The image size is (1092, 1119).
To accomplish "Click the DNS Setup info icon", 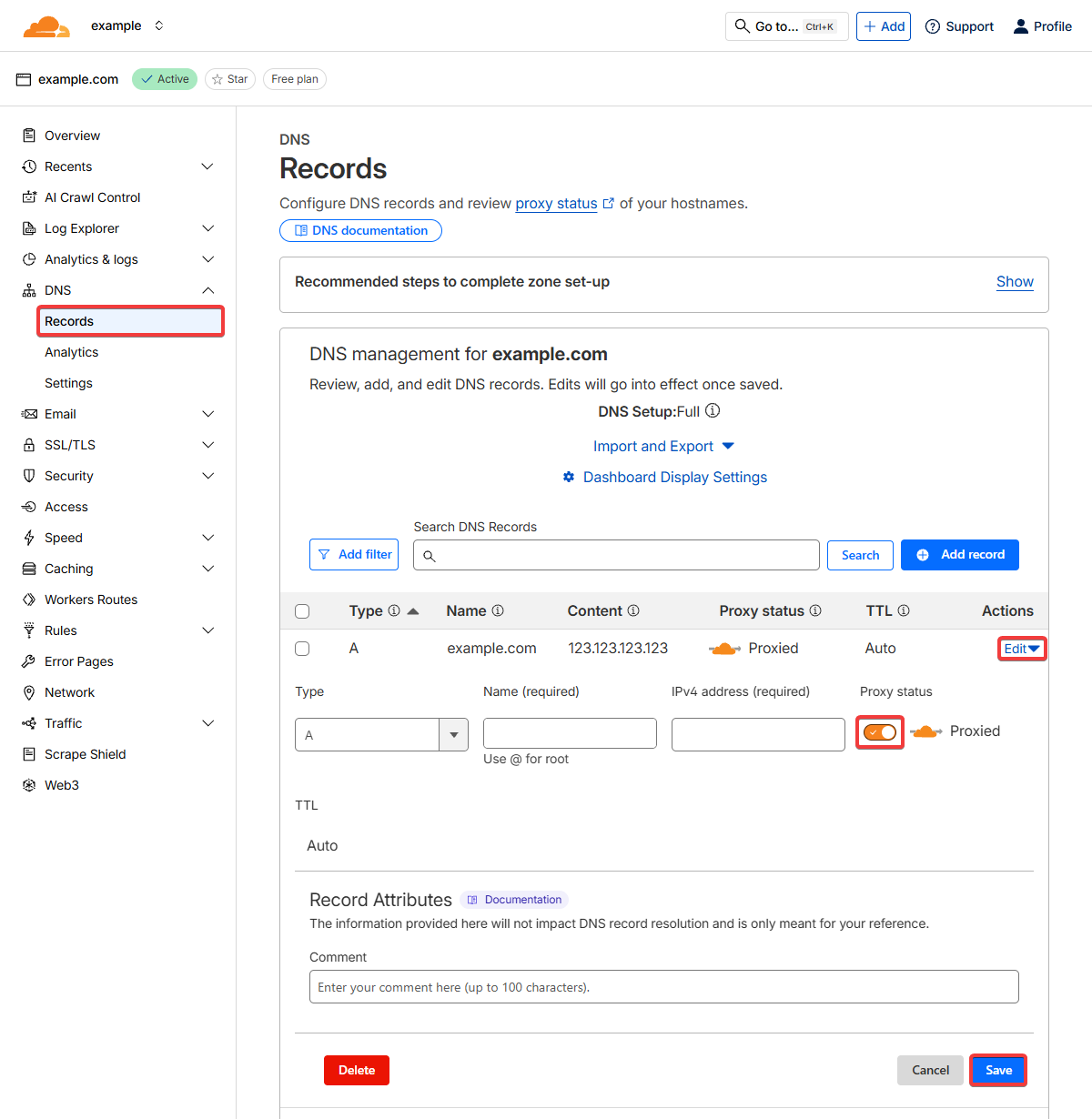I will 713,410.
